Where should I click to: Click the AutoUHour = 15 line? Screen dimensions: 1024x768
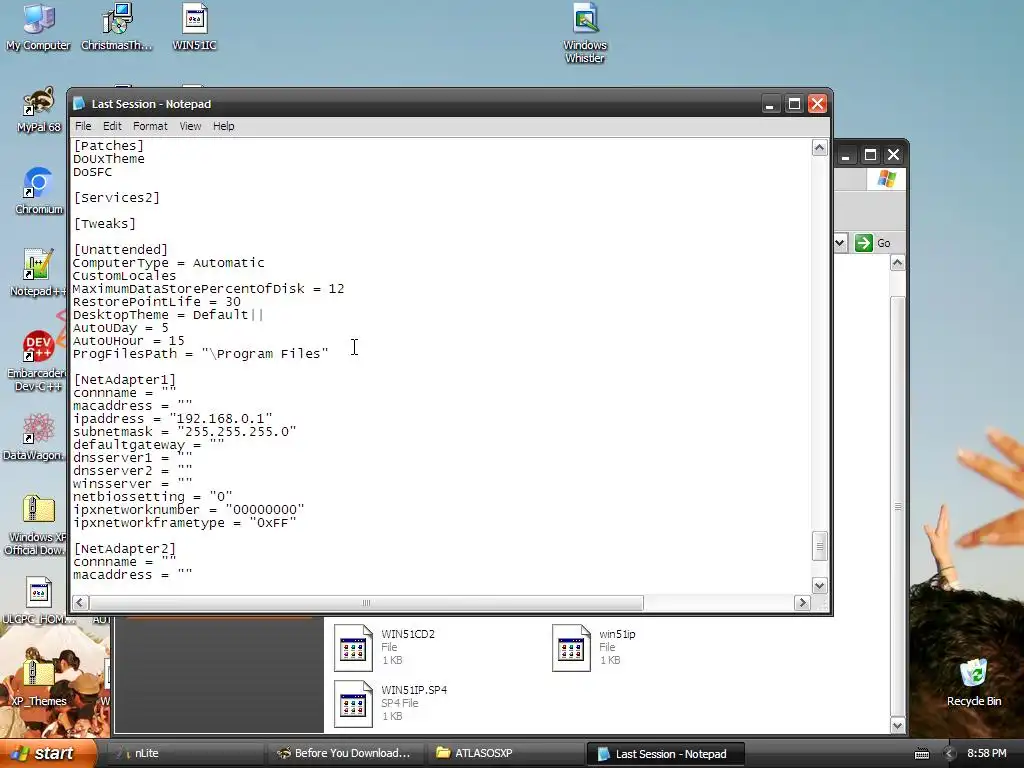[x=129, y=341]
